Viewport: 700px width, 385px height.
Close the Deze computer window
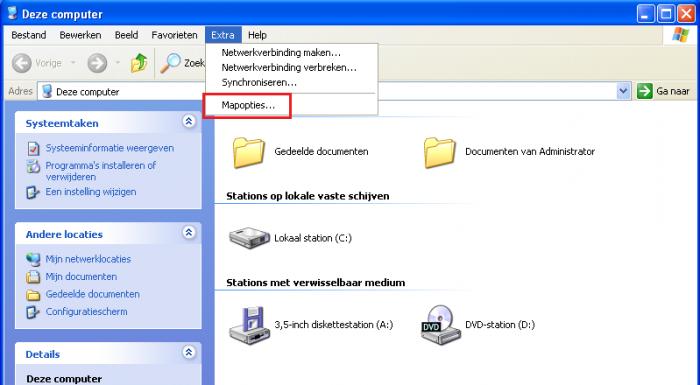[x=687, y=14]
